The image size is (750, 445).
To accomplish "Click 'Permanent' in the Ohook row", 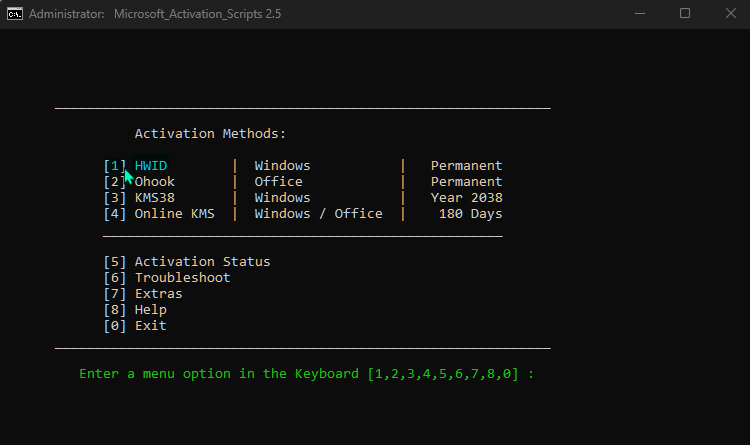I will pos(466,182).
